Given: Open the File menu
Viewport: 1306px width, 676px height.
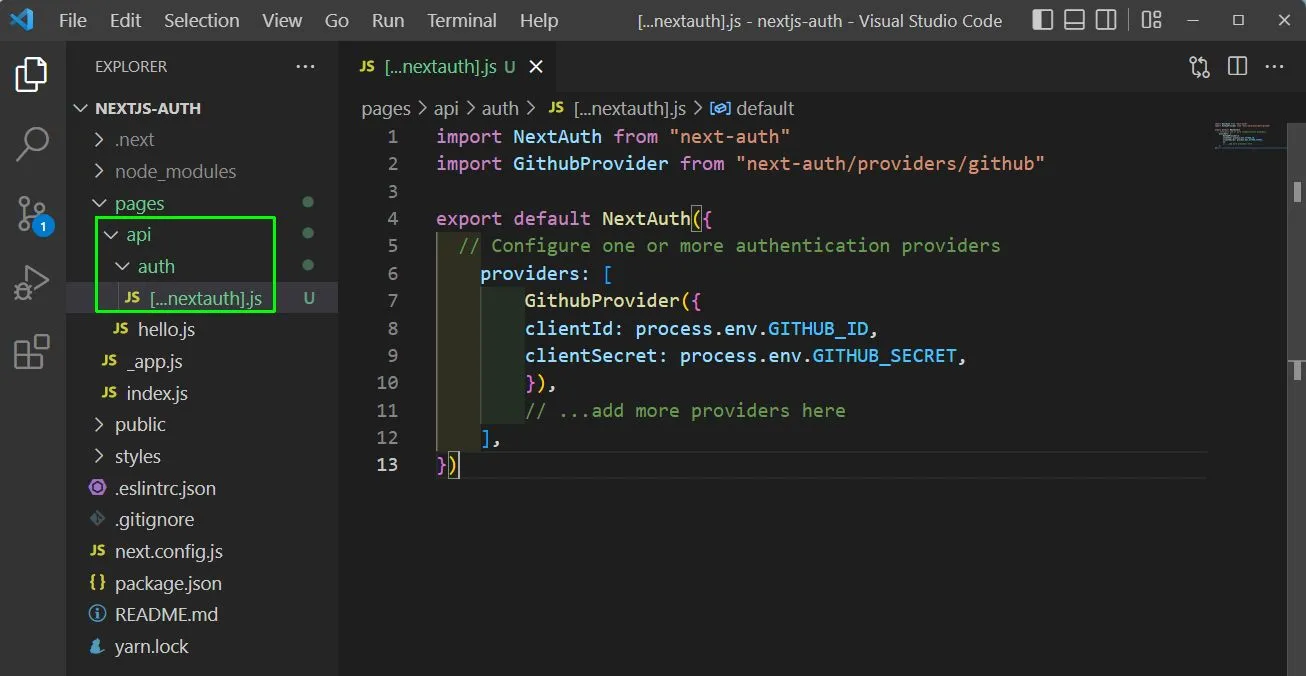Looking at the screenshot, I should coord(73,20).
